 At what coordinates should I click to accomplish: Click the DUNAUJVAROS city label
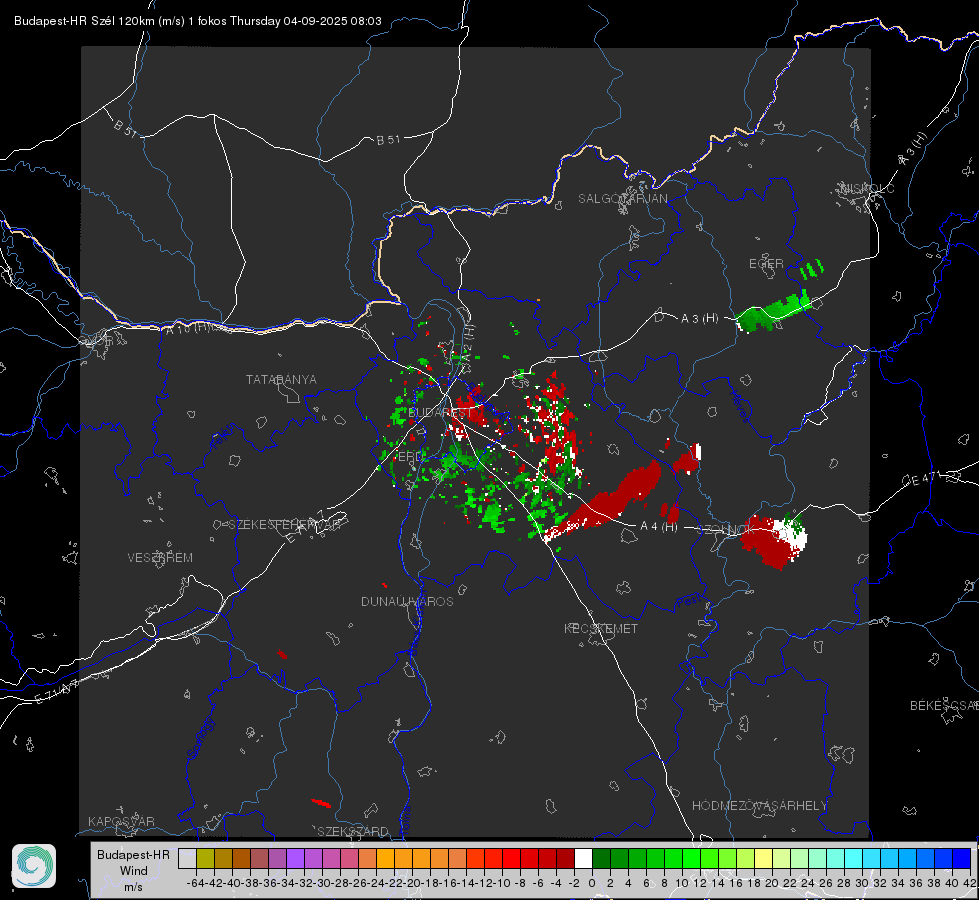(x=407, y=601)
